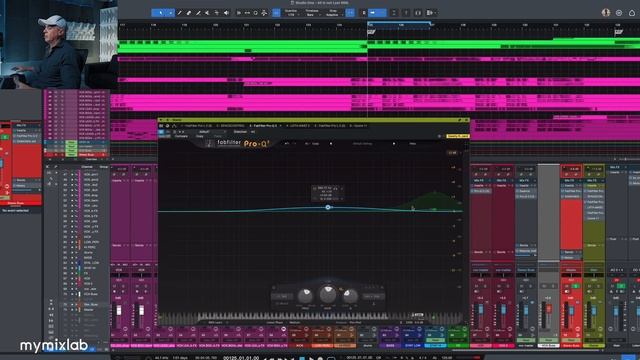Viewport: 640px width, 360px height.
Task: Open the Home start page icon
Action: pyautogui.click(x=632, y=13)
